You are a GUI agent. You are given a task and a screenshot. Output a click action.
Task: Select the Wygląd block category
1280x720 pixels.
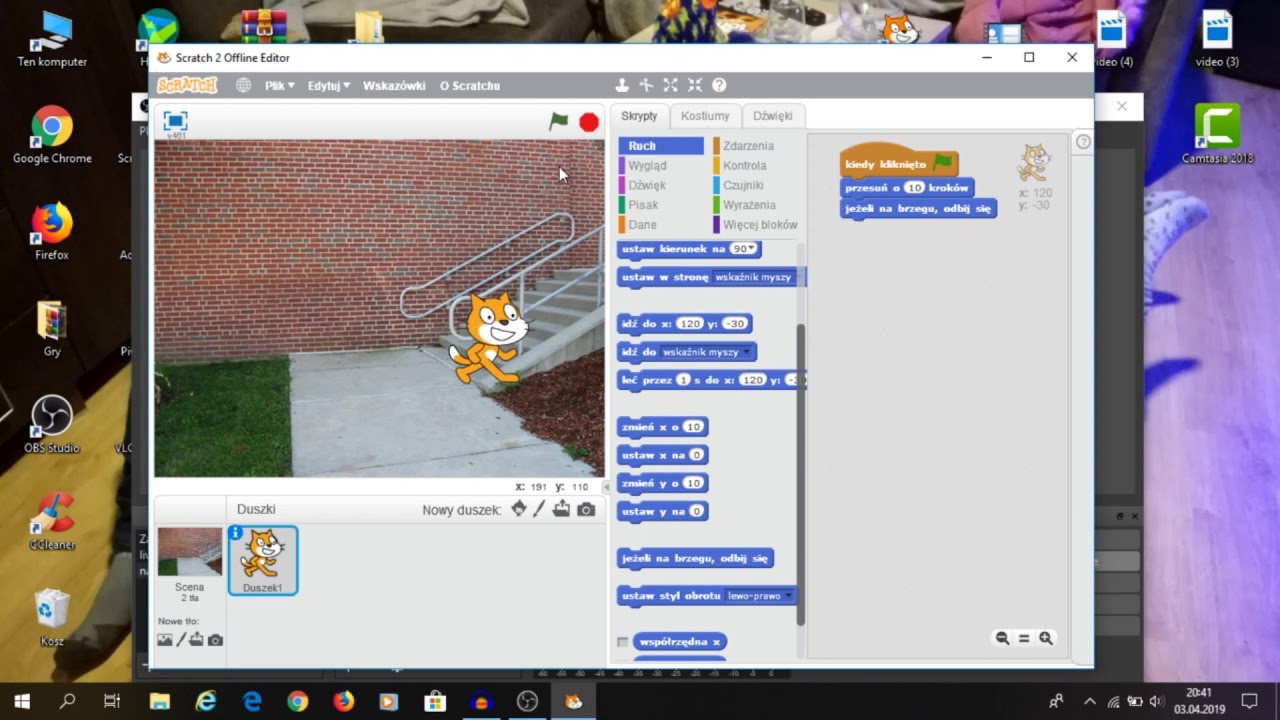tap(647, 166)
